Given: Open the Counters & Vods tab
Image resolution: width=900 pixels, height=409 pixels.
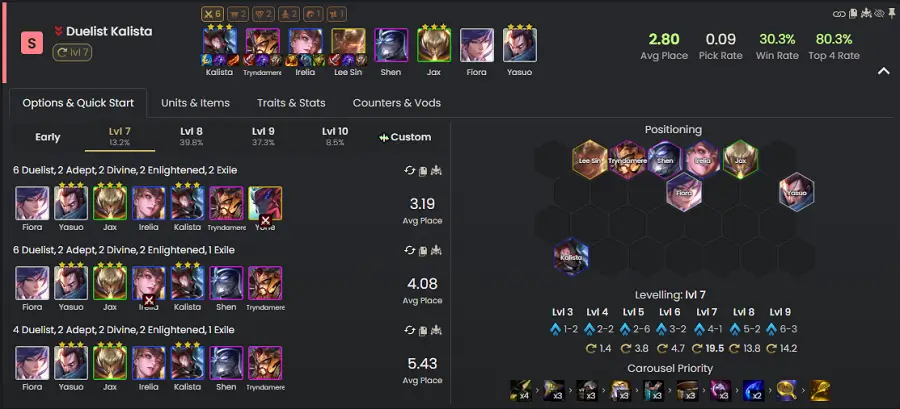Looking at the screenshot, I should (397, 103).
